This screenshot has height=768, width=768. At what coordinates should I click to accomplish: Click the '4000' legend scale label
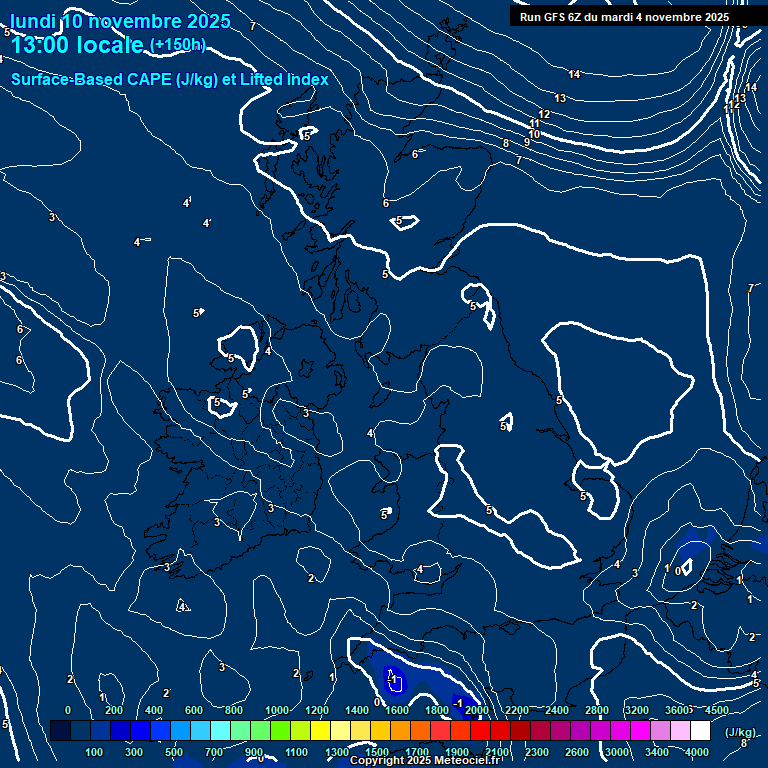click(696, 752)
